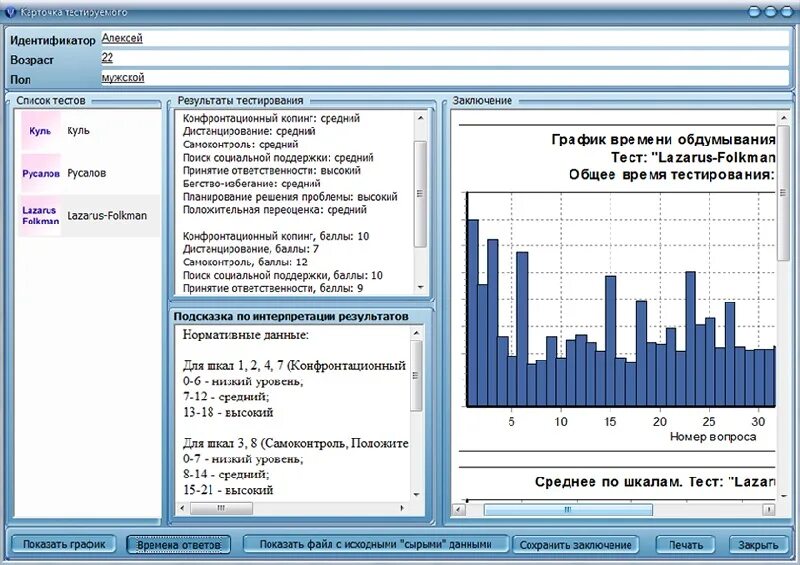The image size is (800, 565).
Task: Click text 'Самоконтроль: средний'
Action: point(240,144)
